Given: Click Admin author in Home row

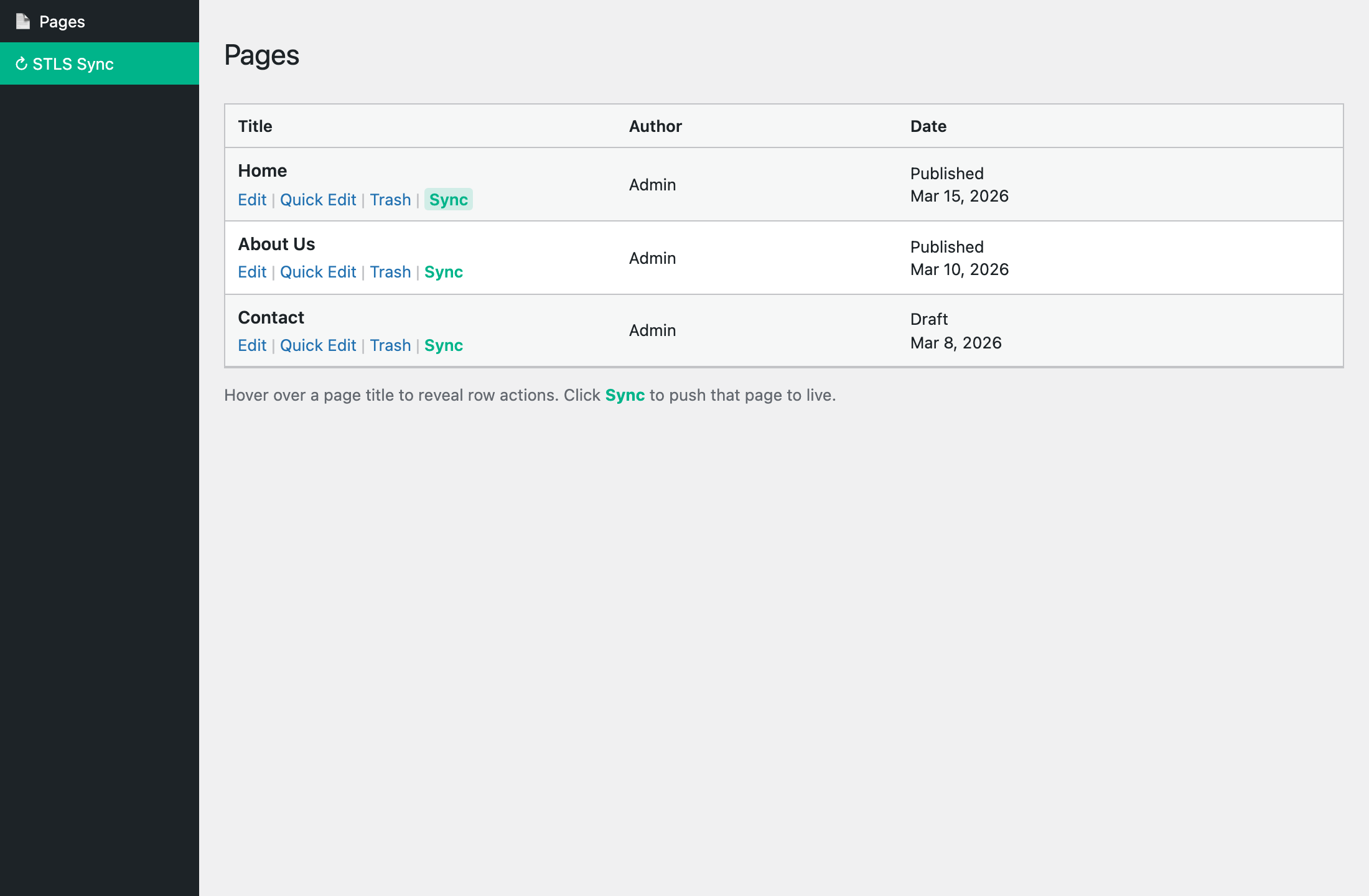Looking at the screenshot, I should [x=652, y=185].
